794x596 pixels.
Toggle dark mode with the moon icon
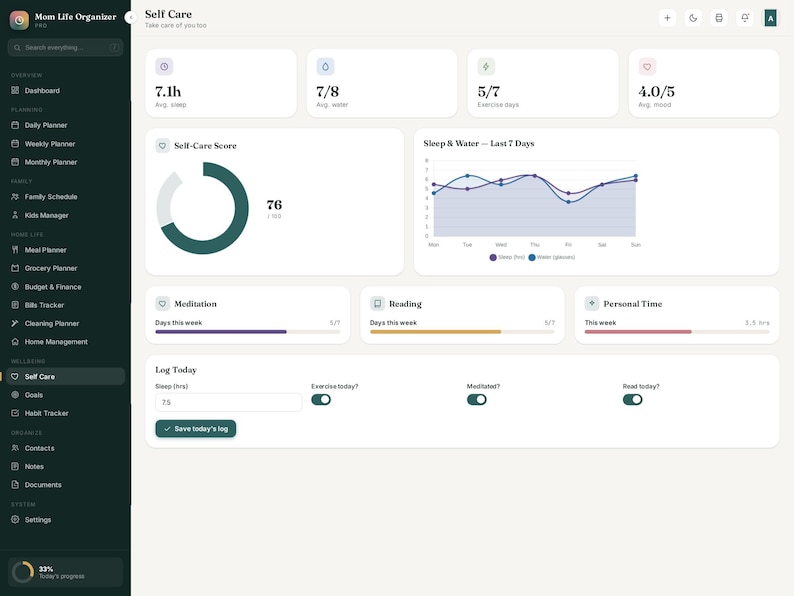click(x=693, y=18)
